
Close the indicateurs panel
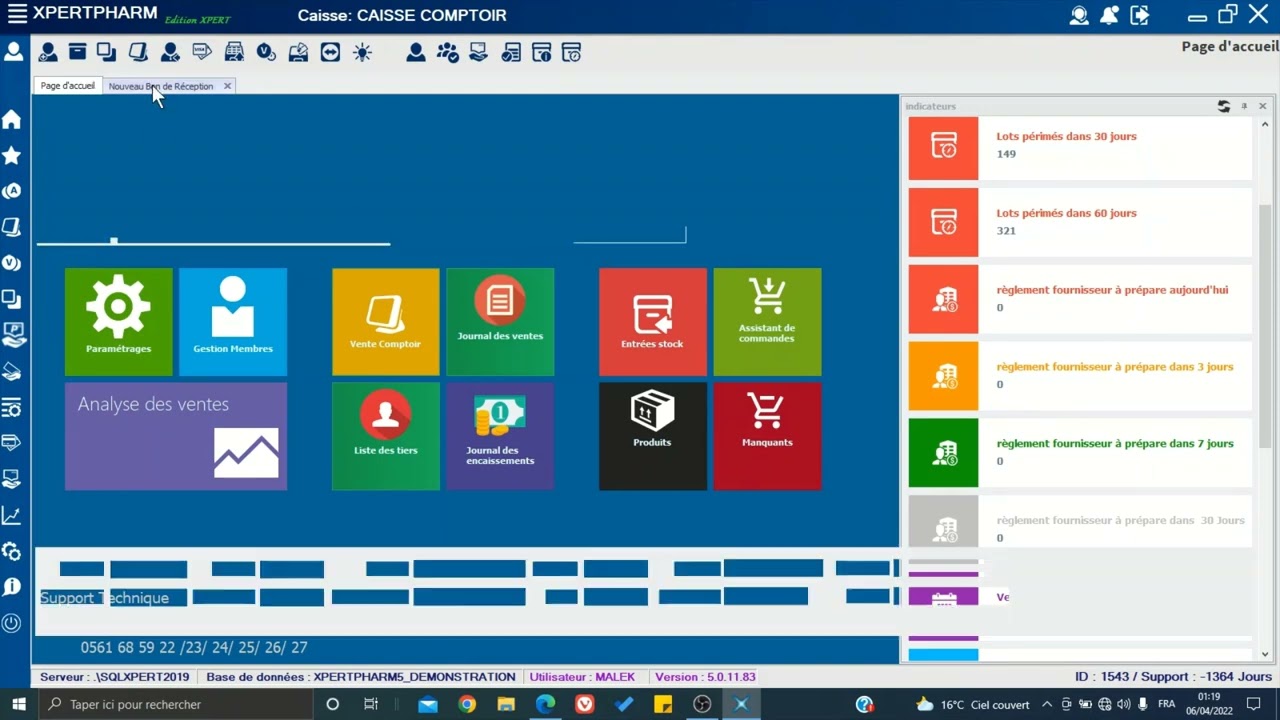1262,106
